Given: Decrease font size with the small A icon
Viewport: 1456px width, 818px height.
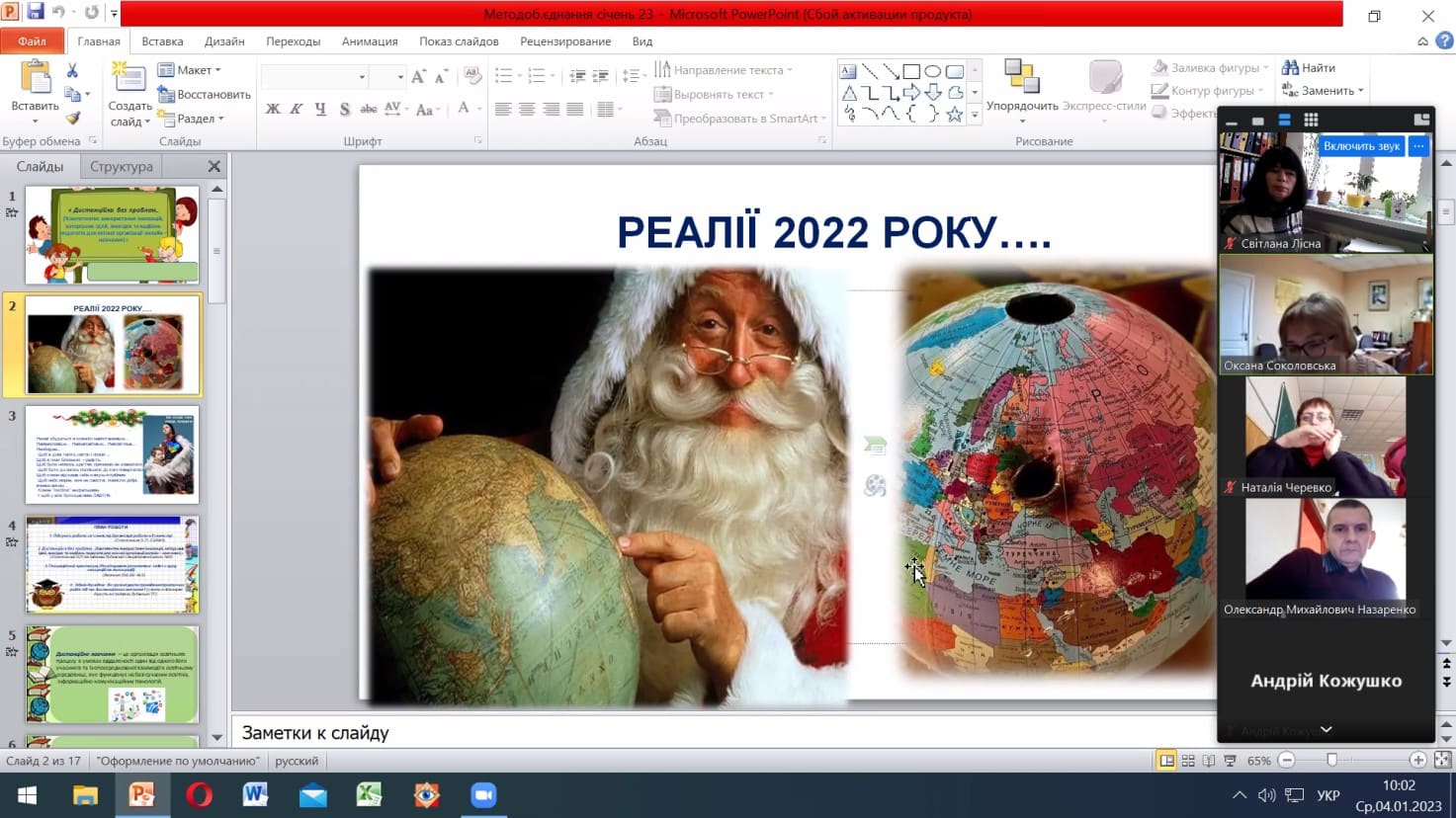Looking at the screenshot, I should click(441, 77).
